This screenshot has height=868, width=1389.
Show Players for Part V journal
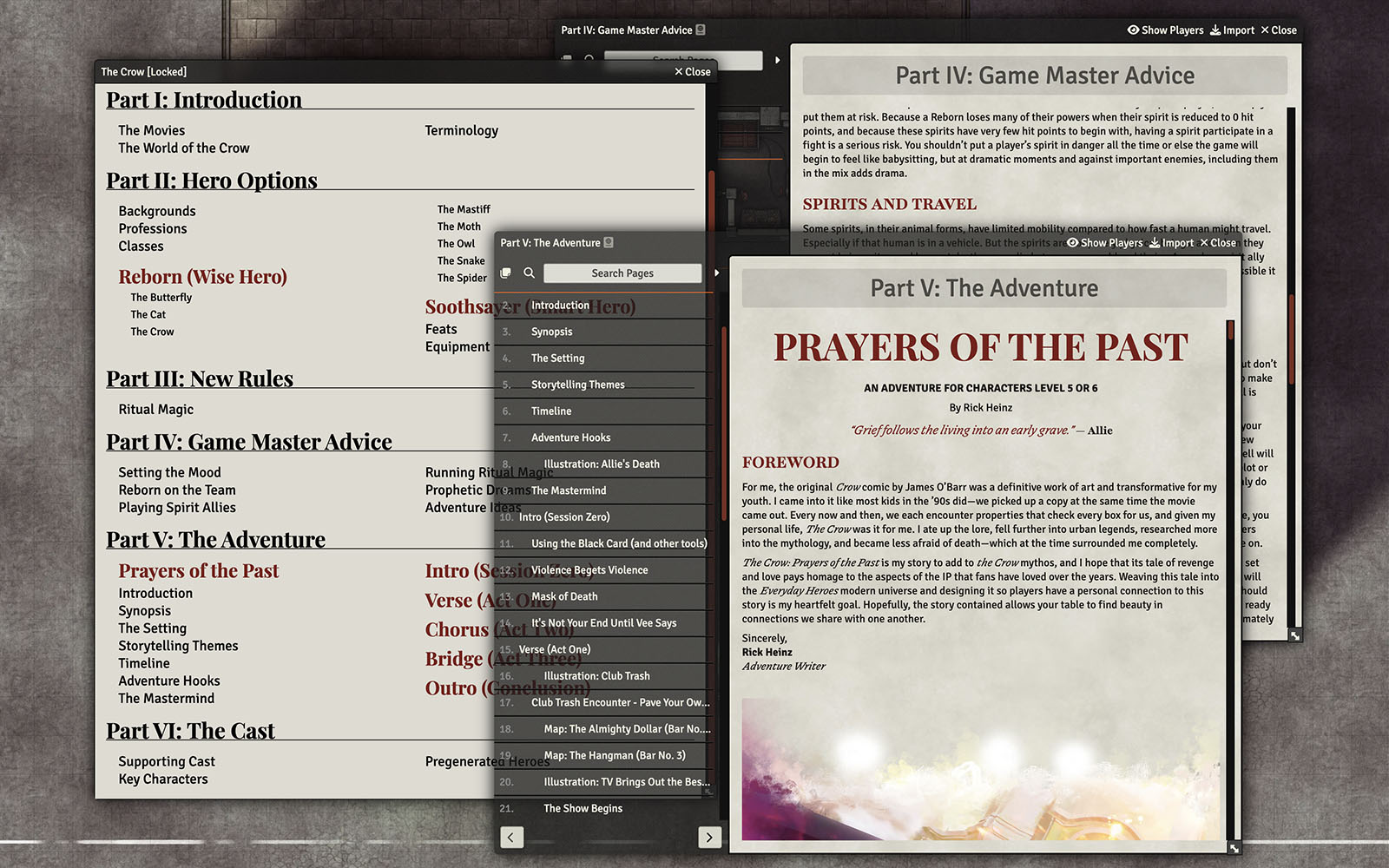click(1104, 243)
